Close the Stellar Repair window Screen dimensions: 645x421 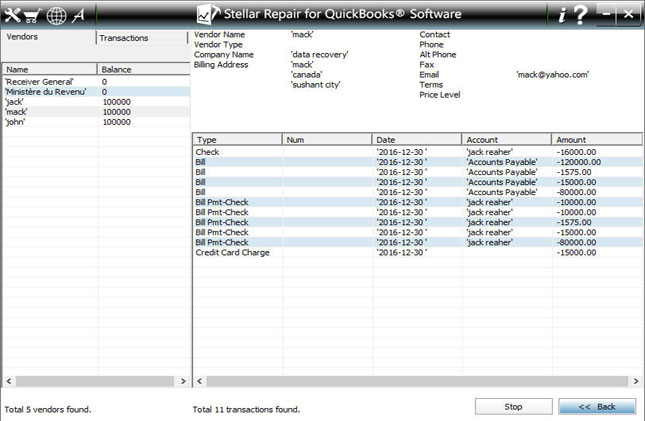point(628,14)
